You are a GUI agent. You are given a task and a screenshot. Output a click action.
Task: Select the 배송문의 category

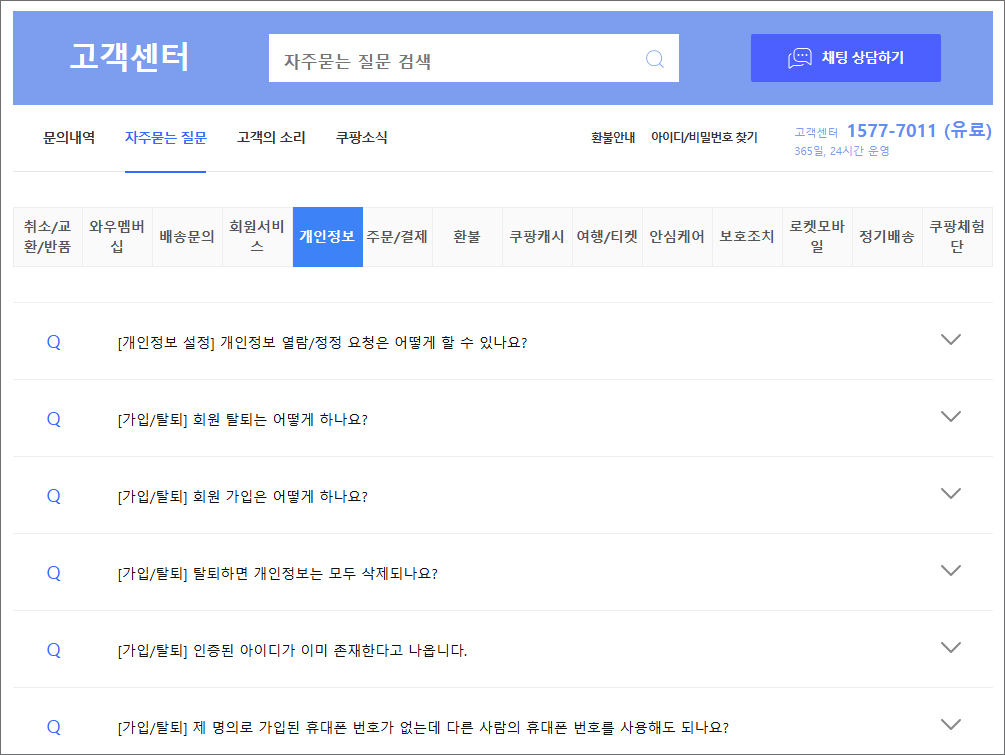coord(187,236)
